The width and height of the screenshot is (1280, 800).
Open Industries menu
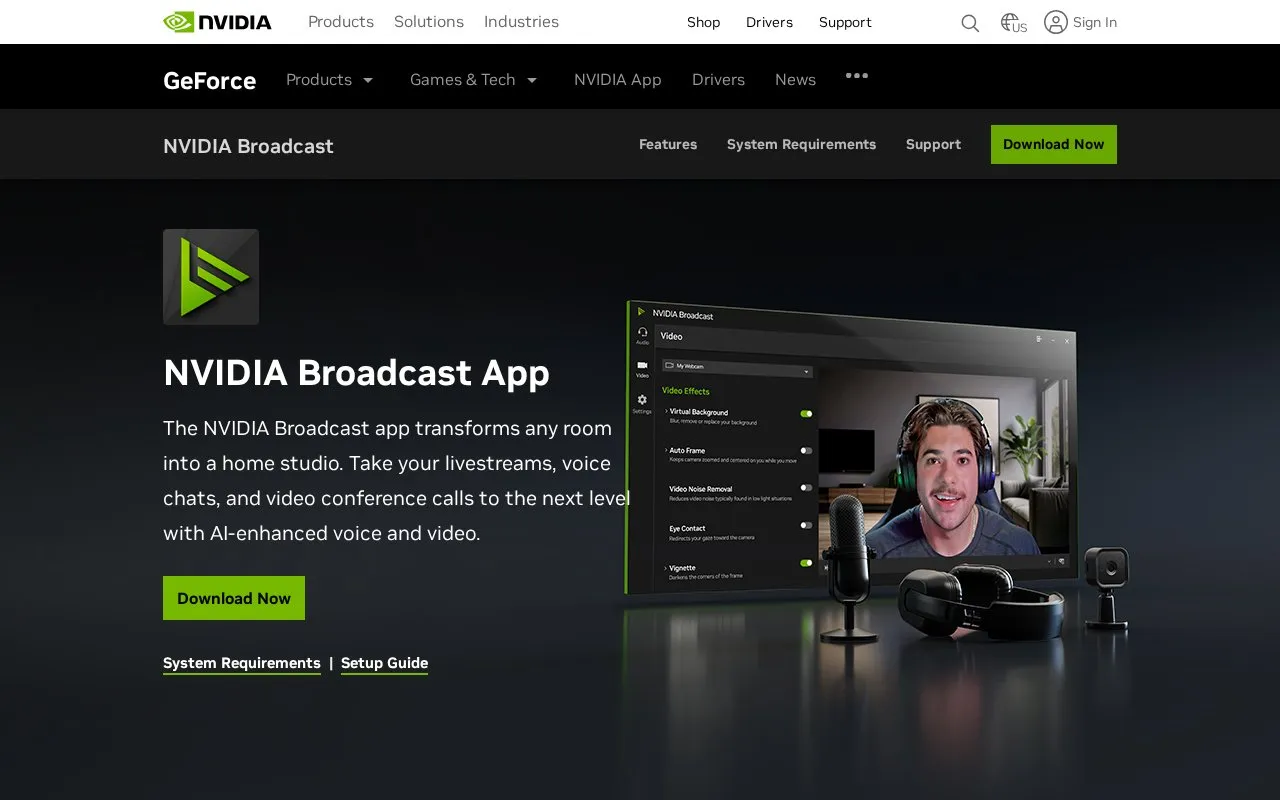coord(521,22)
